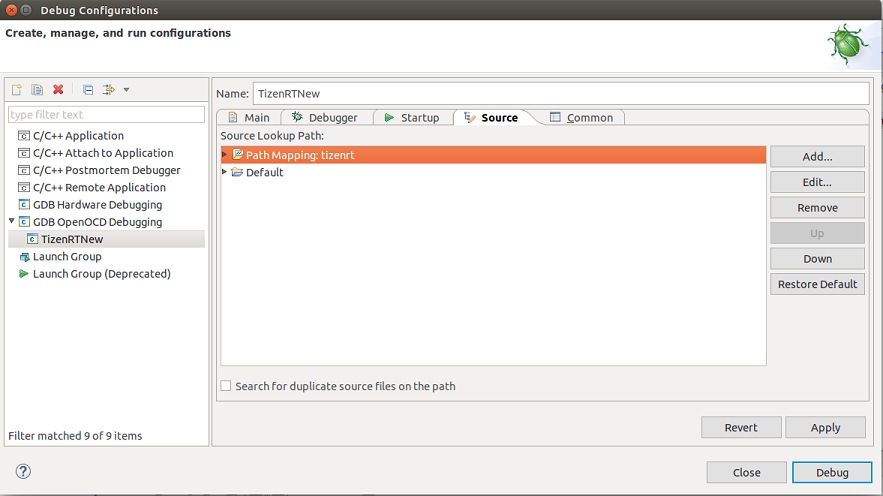The width and height of the screenshot is (883, 496).
Task: Expand the Default source lookup entry
Action: pyautogui.click(x=225, y=172)
